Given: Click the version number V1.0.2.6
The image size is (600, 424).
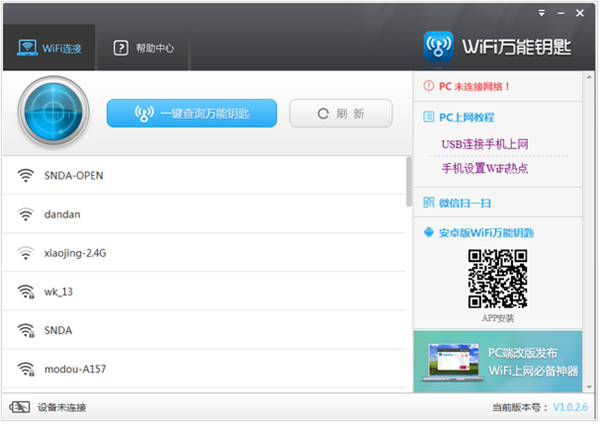Looking at the screenshot, I should 570,407.
